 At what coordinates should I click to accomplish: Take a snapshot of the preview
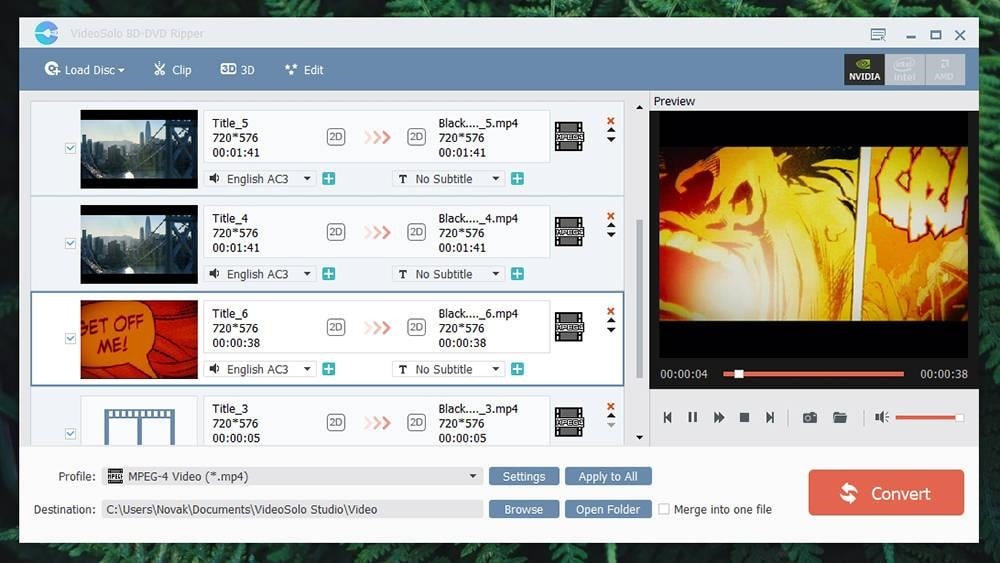(x=809, y=417)
